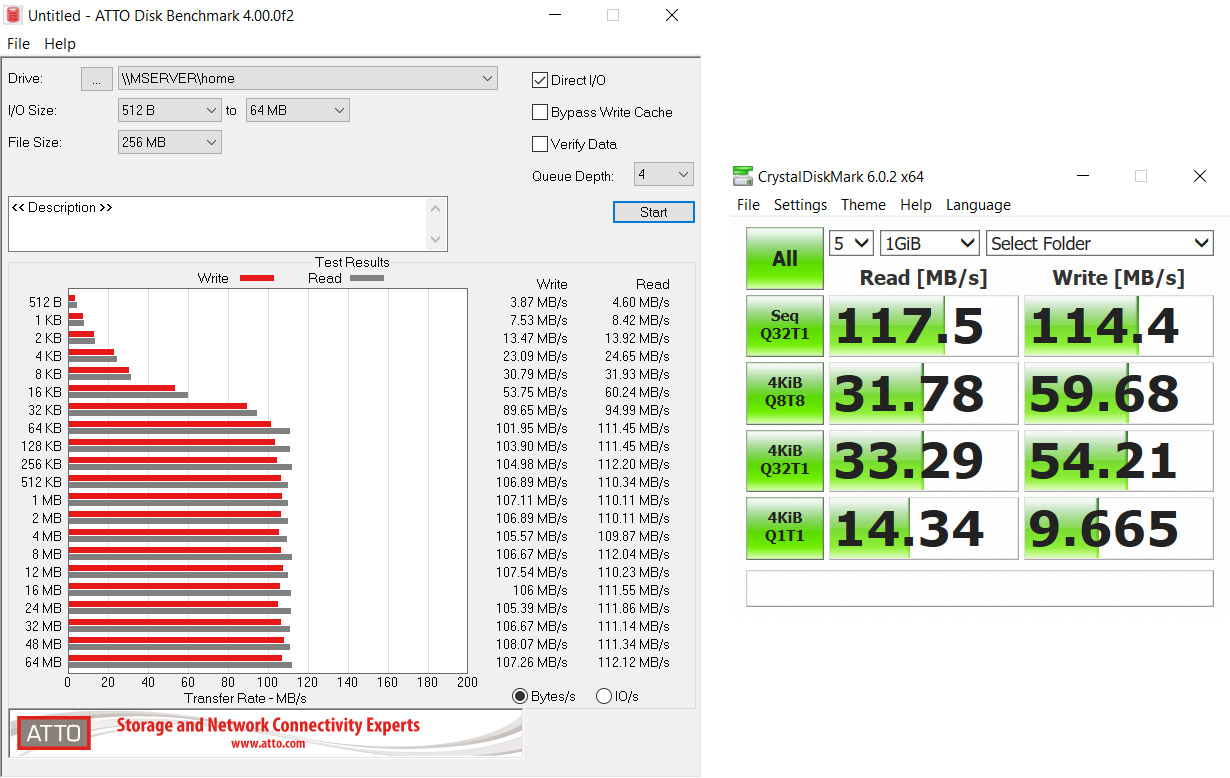Click the www.atto.com banner link
Image resolution: width=1230 pixels, height=778 pixels.
pos(268,744)
